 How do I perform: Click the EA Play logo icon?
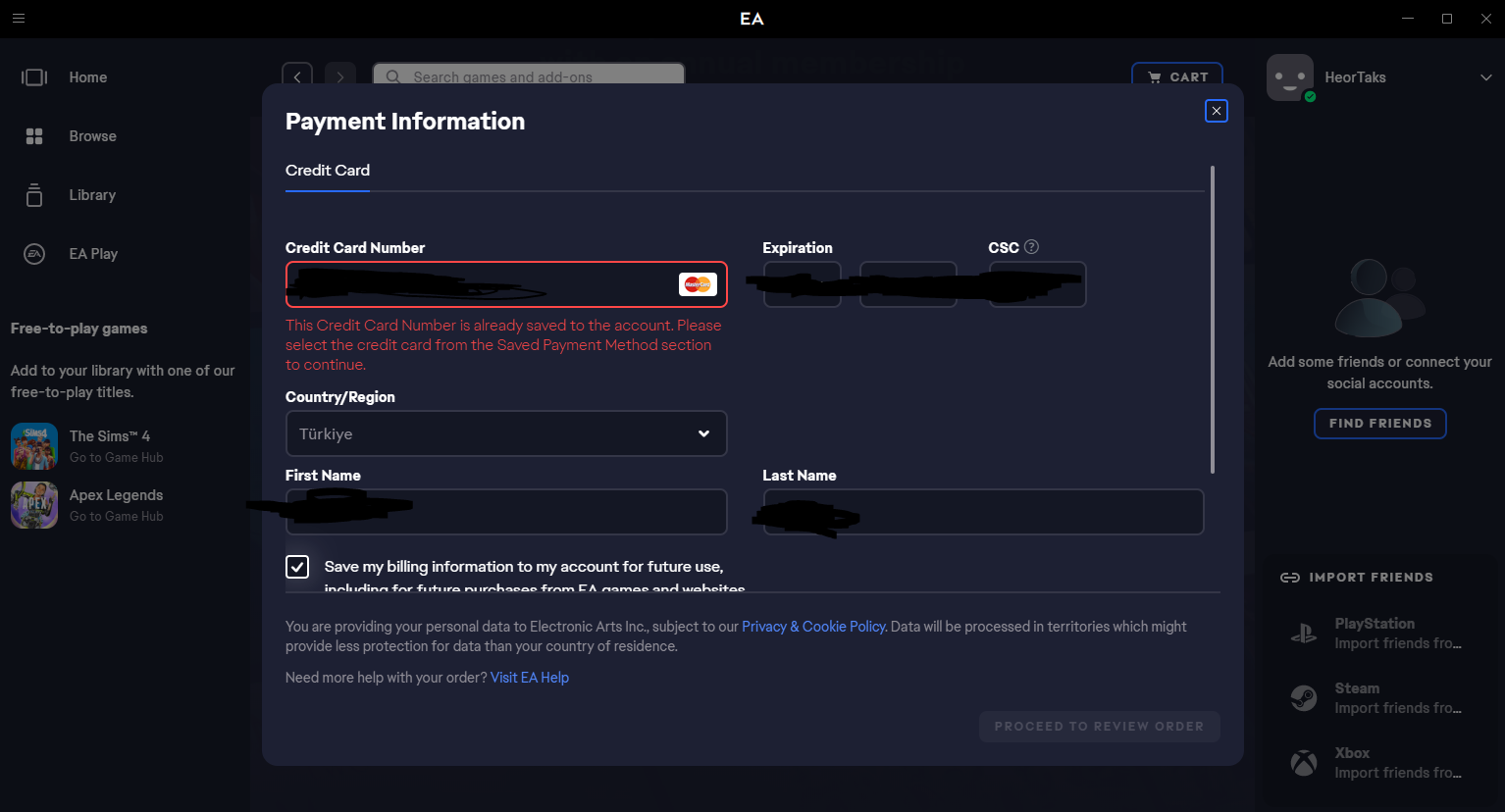(x=34, y=254)
